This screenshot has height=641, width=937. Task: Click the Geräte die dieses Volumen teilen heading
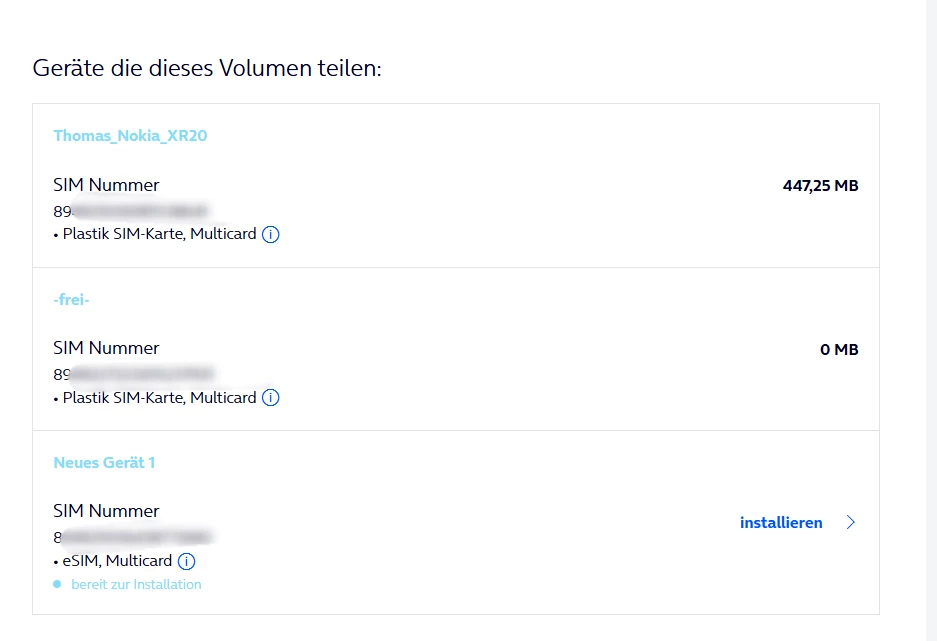tap(208, 69)
